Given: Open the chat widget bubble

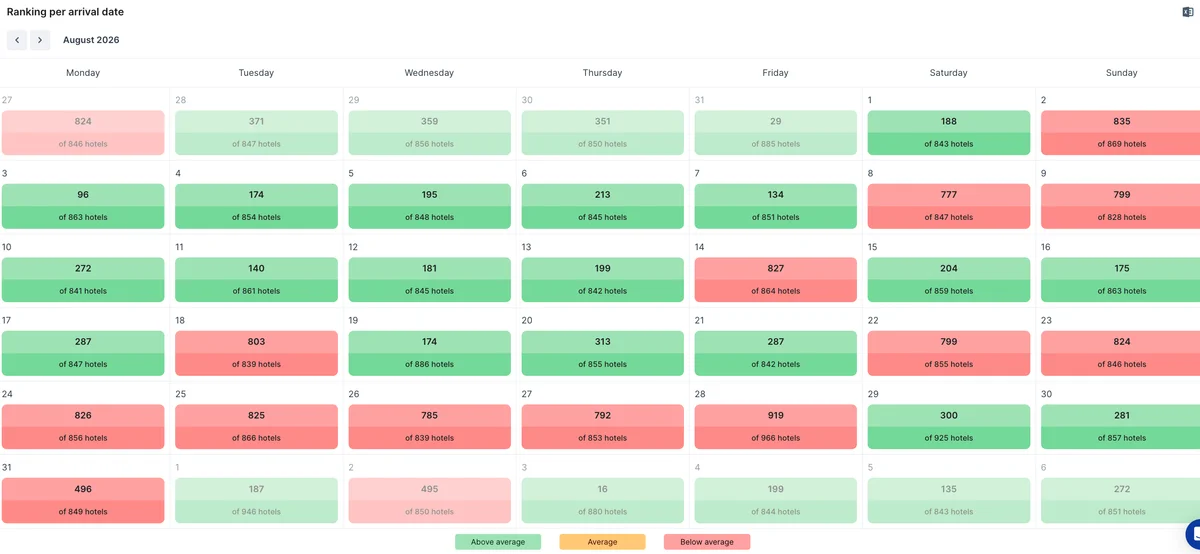Looking at the screenshot, I should pyautogui.click(x=1193, y=534).
